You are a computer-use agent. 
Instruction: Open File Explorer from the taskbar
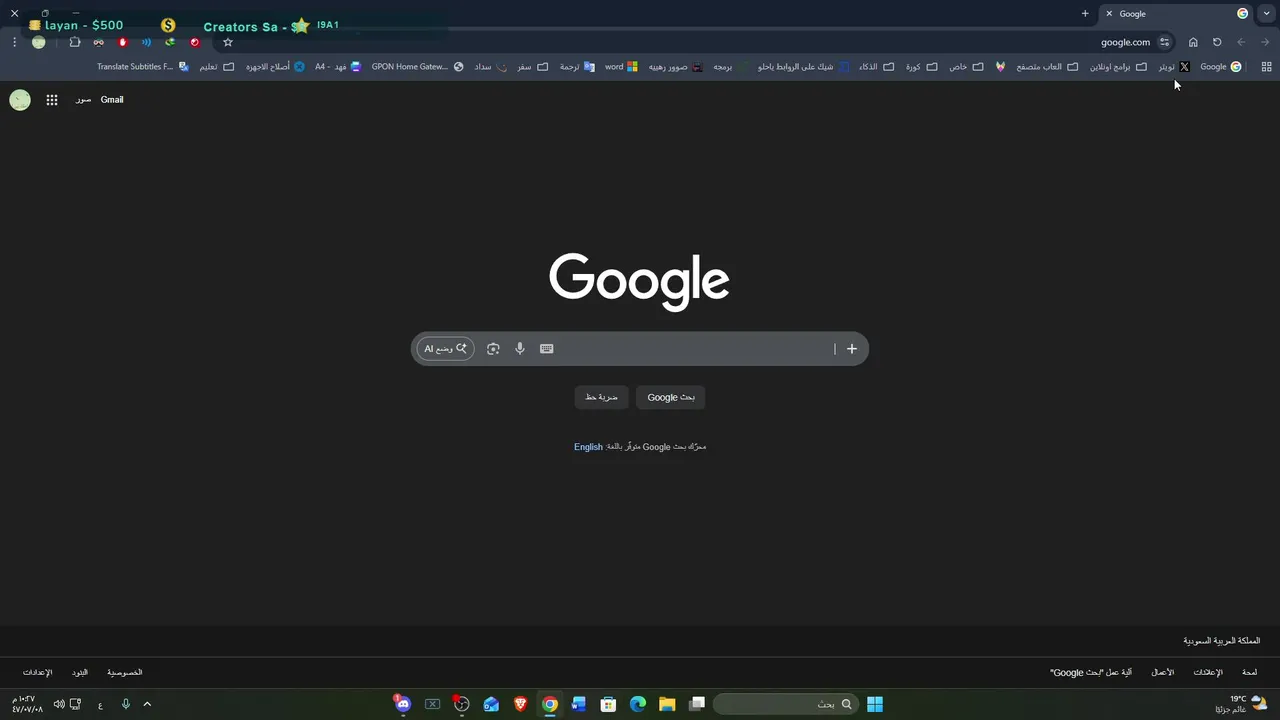667,704
